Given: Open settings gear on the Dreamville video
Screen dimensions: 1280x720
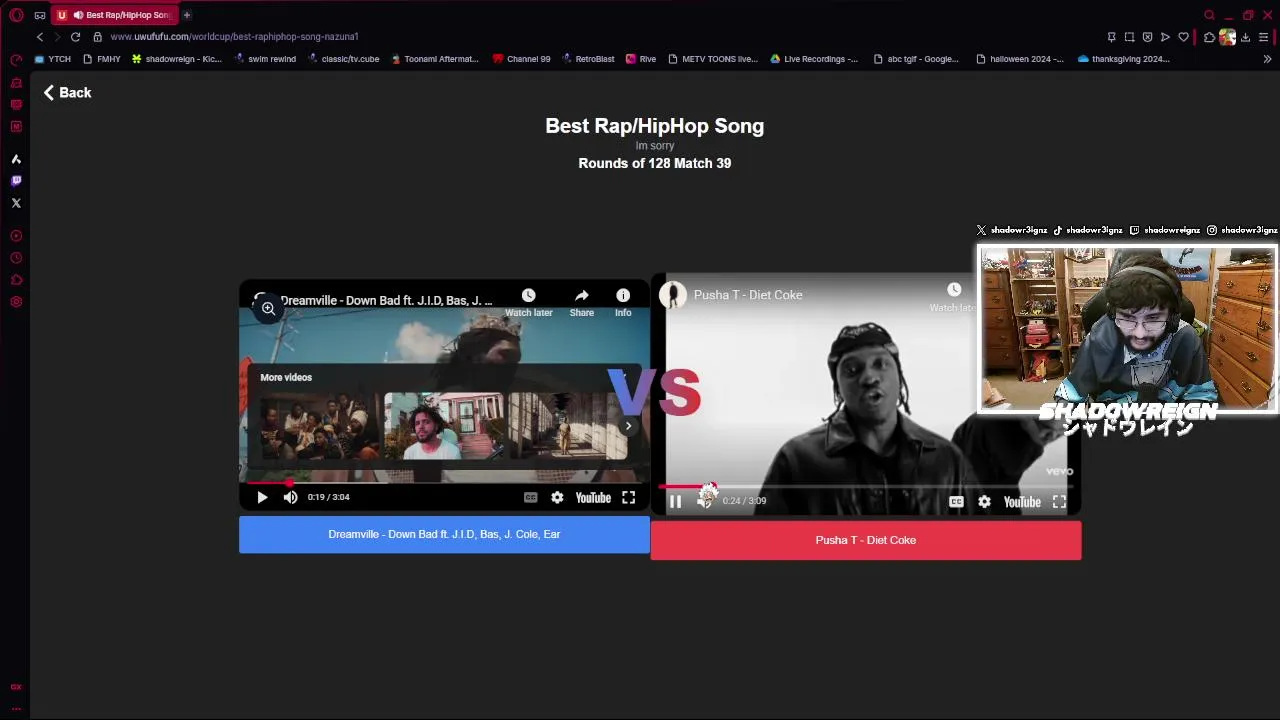Looking at the screenshot, I should pos(557,497).
